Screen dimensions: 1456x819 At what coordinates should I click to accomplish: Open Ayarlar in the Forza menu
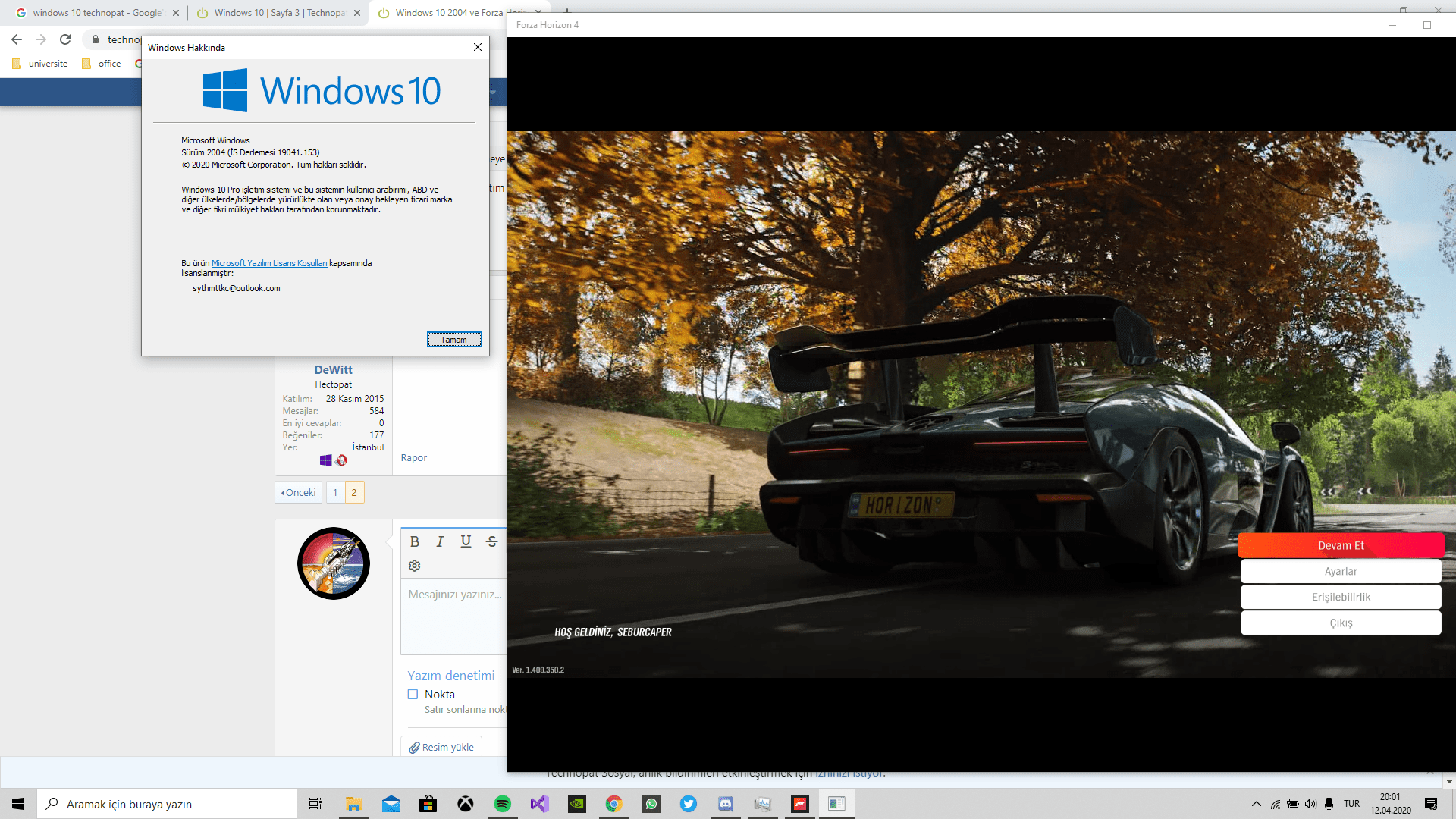click(x=1340, y=571)
